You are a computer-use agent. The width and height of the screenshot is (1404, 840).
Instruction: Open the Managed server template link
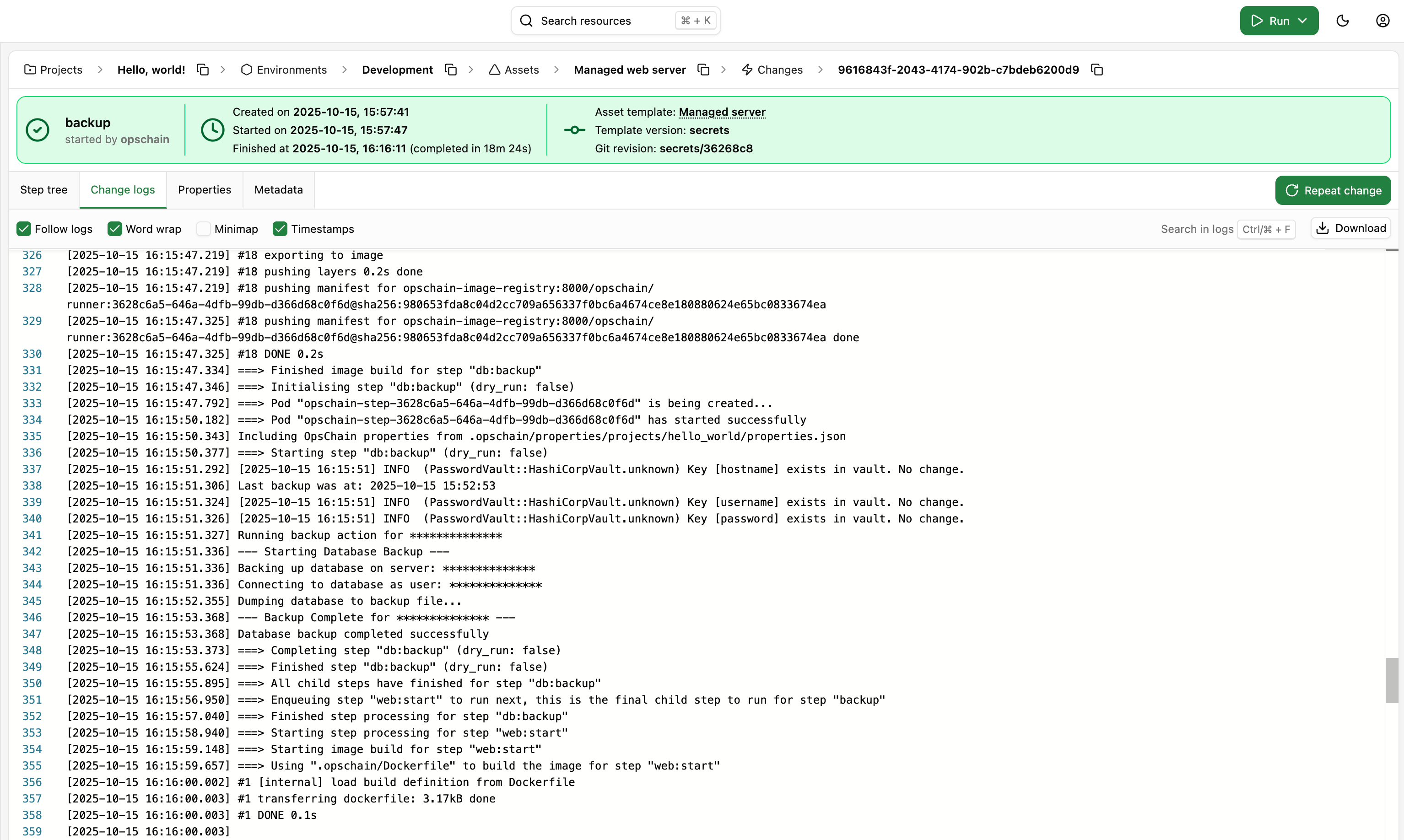(722, 112)
